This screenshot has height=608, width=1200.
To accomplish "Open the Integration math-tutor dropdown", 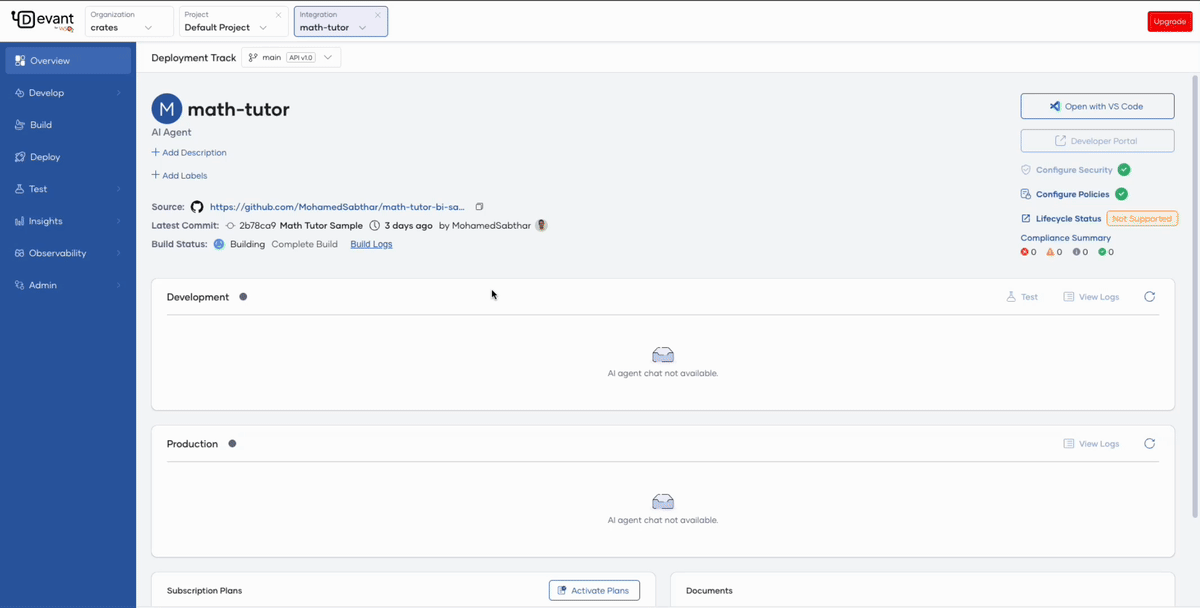I will (341, 21).
